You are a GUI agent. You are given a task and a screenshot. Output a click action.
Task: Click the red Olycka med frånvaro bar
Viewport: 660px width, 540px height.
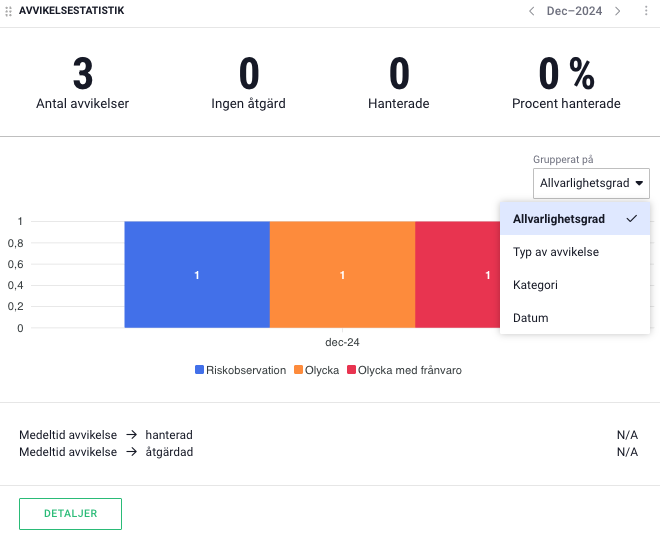pos(457,274)
